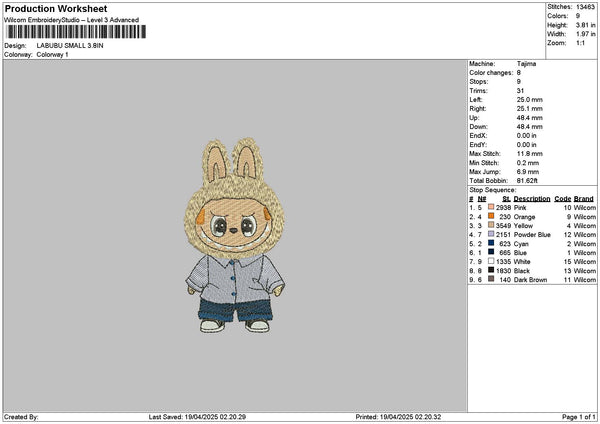600x424 pixels.
Task: Choose the Dark Brown color swatch
Action: tap(491, 279)
